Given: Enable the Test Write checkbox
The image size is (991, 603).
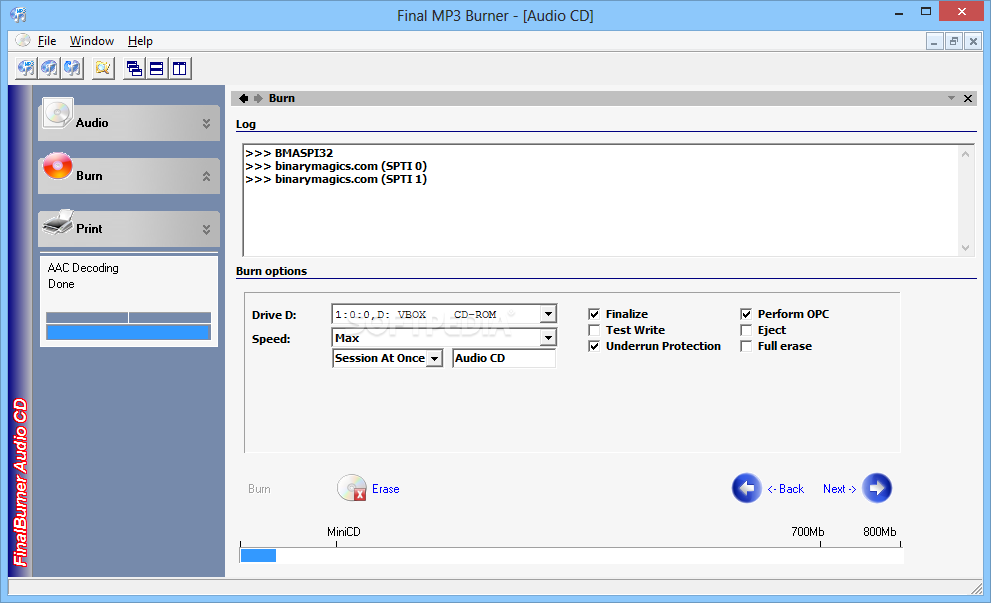Looking at the screenshot, I should pyautogui.click(x=593, y=330).
